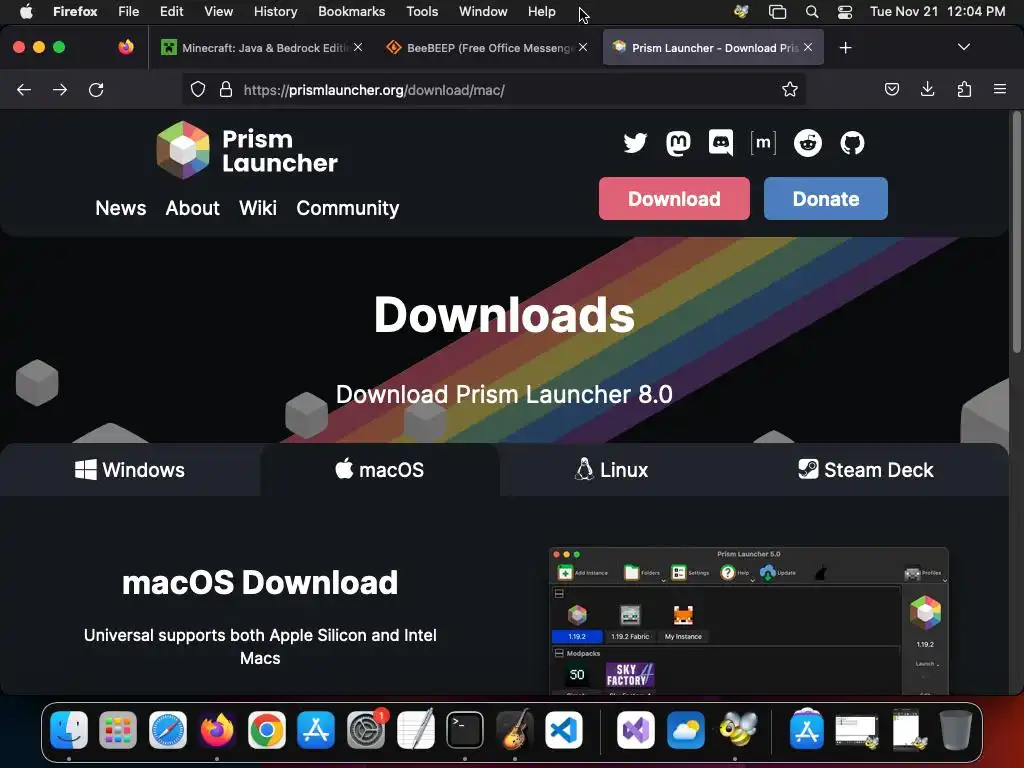Open Firefox extensions menu
Image resolution: width=1024 pixels, height=768 pixels.
[x=964, y=89]
